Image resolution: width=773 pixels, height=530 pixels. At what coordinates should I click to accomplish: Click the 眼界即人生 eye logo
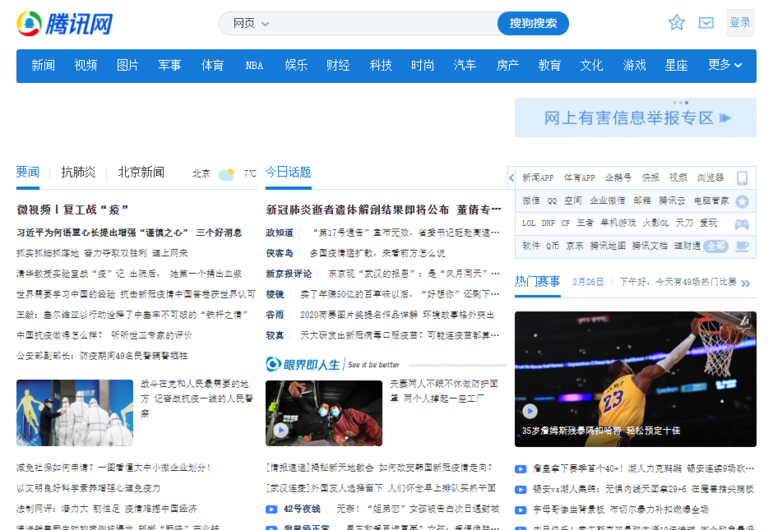click(x=273, y=364)
